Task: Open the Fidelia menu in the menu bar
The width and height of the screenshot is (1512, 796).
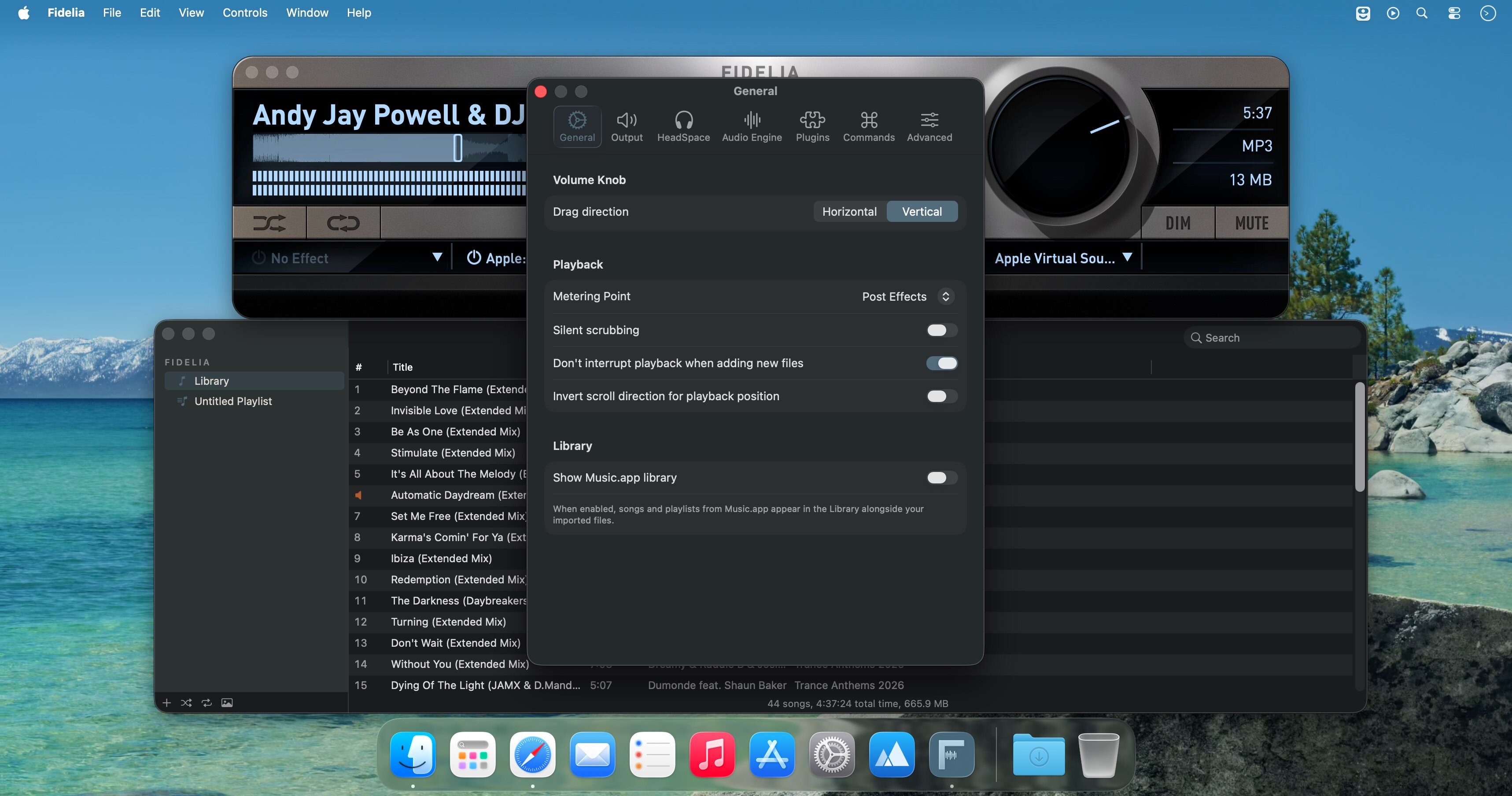Action: click(x=66, y=12)
